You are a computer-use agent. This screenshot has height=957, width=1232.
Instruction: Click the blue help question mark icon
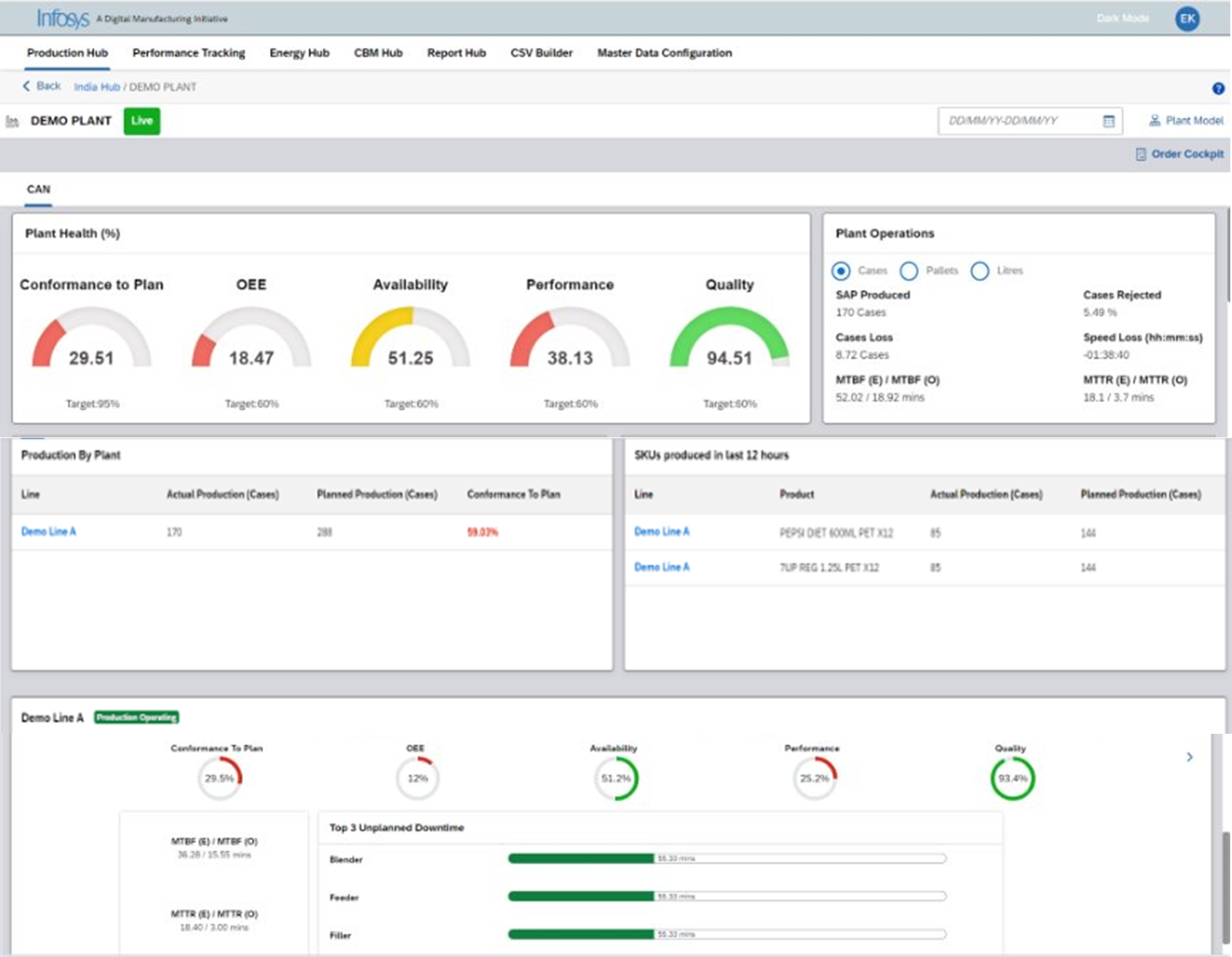point(1218,88)
